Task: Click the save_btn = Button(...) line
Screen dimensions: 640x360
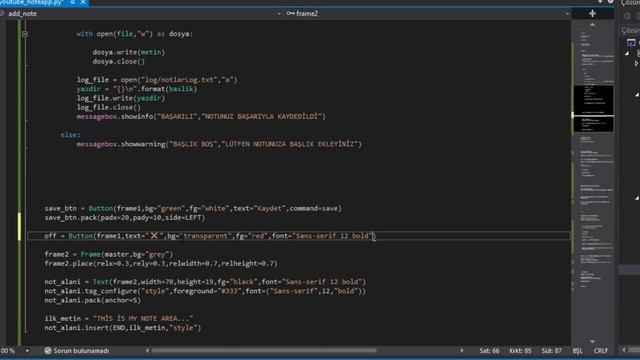Action: tap(193, 209)
